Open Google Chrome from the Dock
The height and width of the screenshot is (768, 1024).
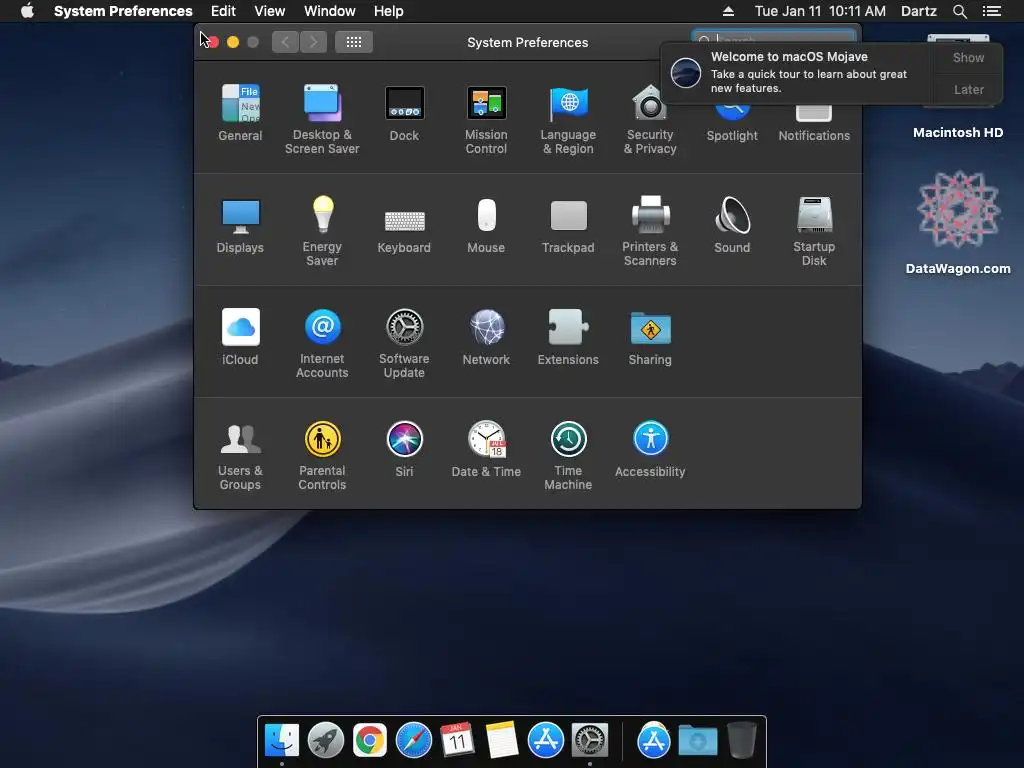[370, 741]
